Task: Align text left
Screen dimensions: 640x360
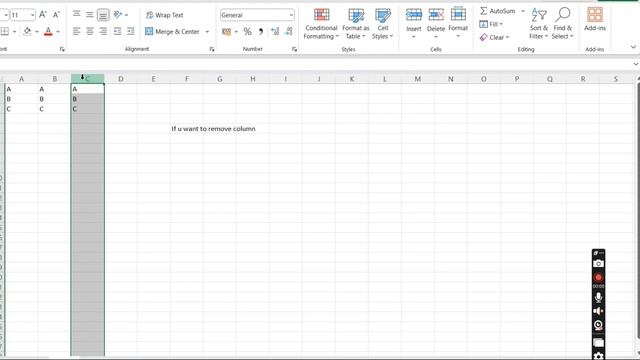Action: tap(76, 31)
